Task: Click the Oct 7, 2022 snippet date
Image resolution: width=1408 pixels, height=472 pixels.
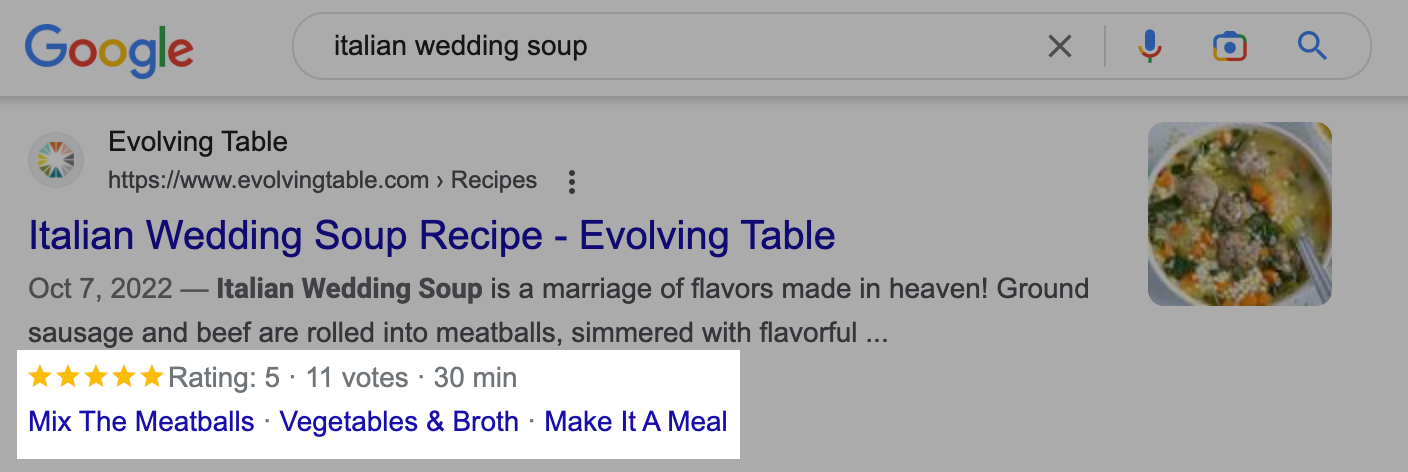Action: coord(103,290)
